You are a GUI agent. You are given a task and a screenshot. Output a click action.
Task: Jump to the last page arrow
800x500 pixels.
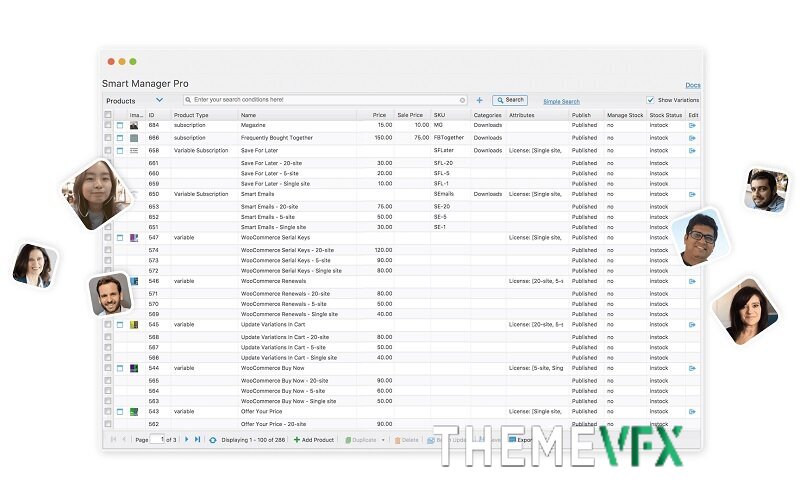pyautogui.click(x=197, y=439)
